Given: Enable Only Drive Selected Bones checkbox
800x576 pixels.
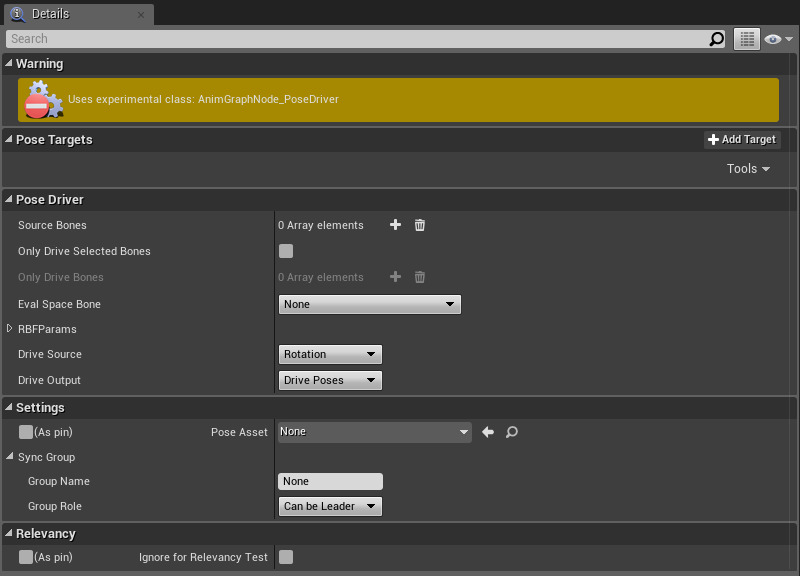Looking at the screenshot, I should (x=286, y=251).
